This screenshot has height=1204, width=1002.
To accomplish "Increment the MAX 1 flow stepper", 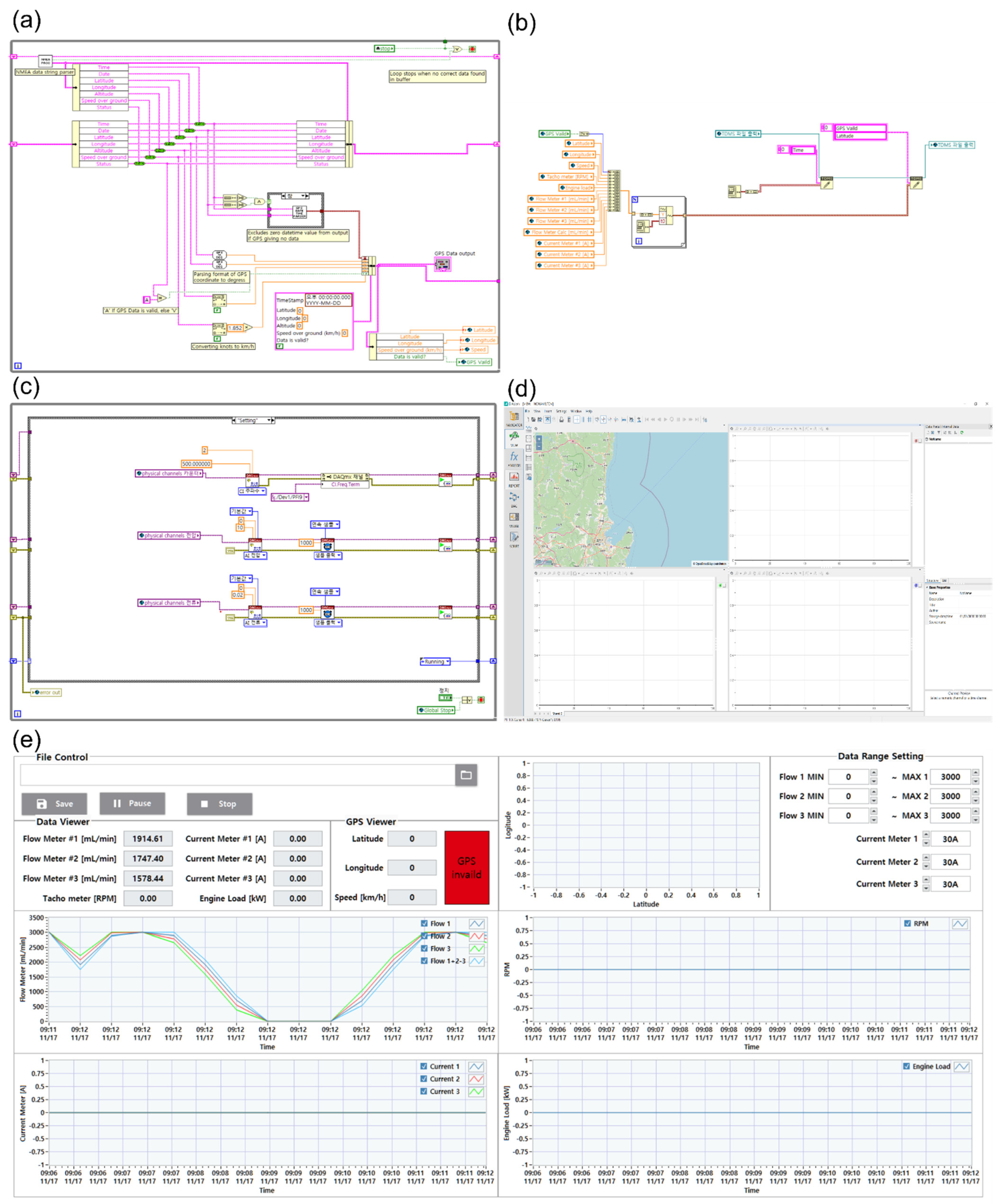I will tap(975, 773).
